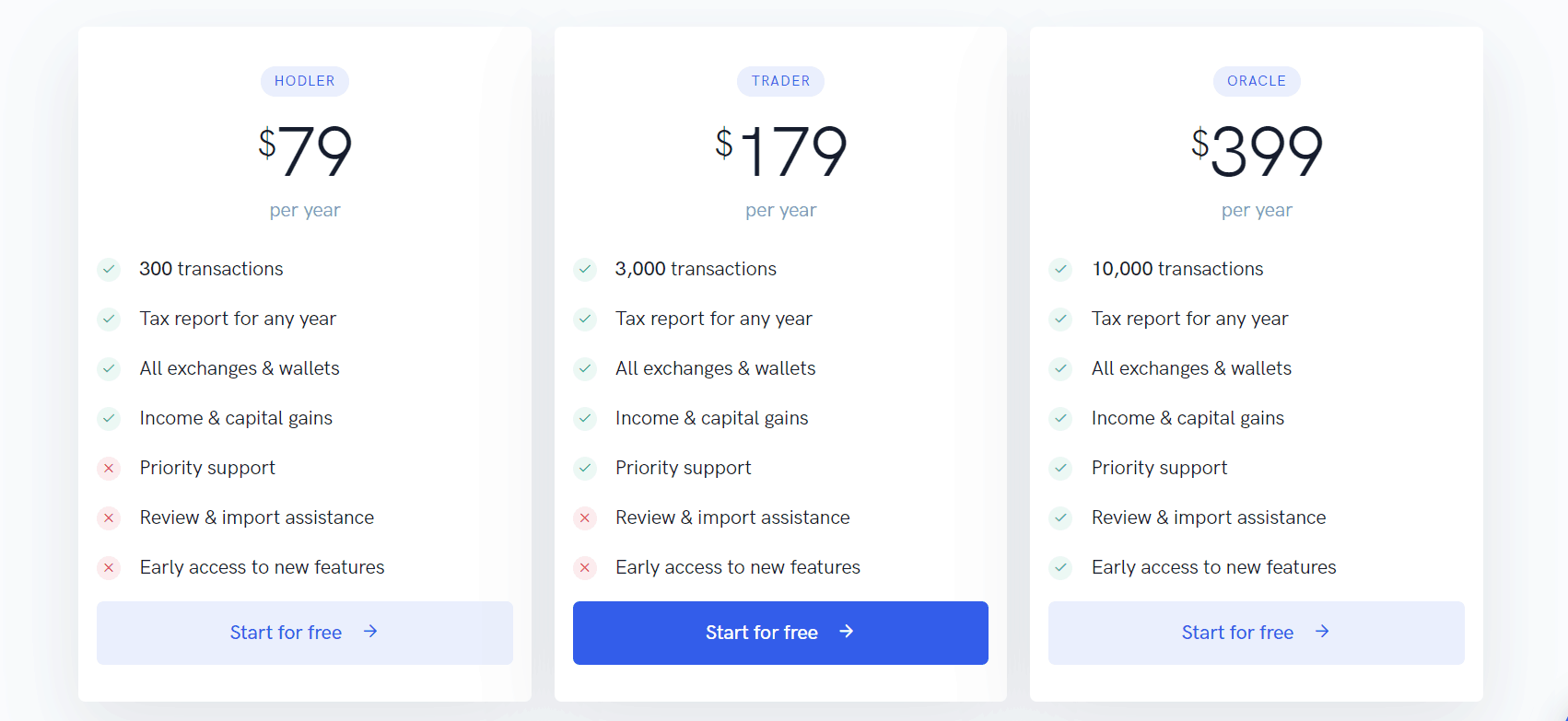Click the arrow icon in Hodler Start for free
The height and width of the screenshot is (721, 1568).
coord(370,632)
